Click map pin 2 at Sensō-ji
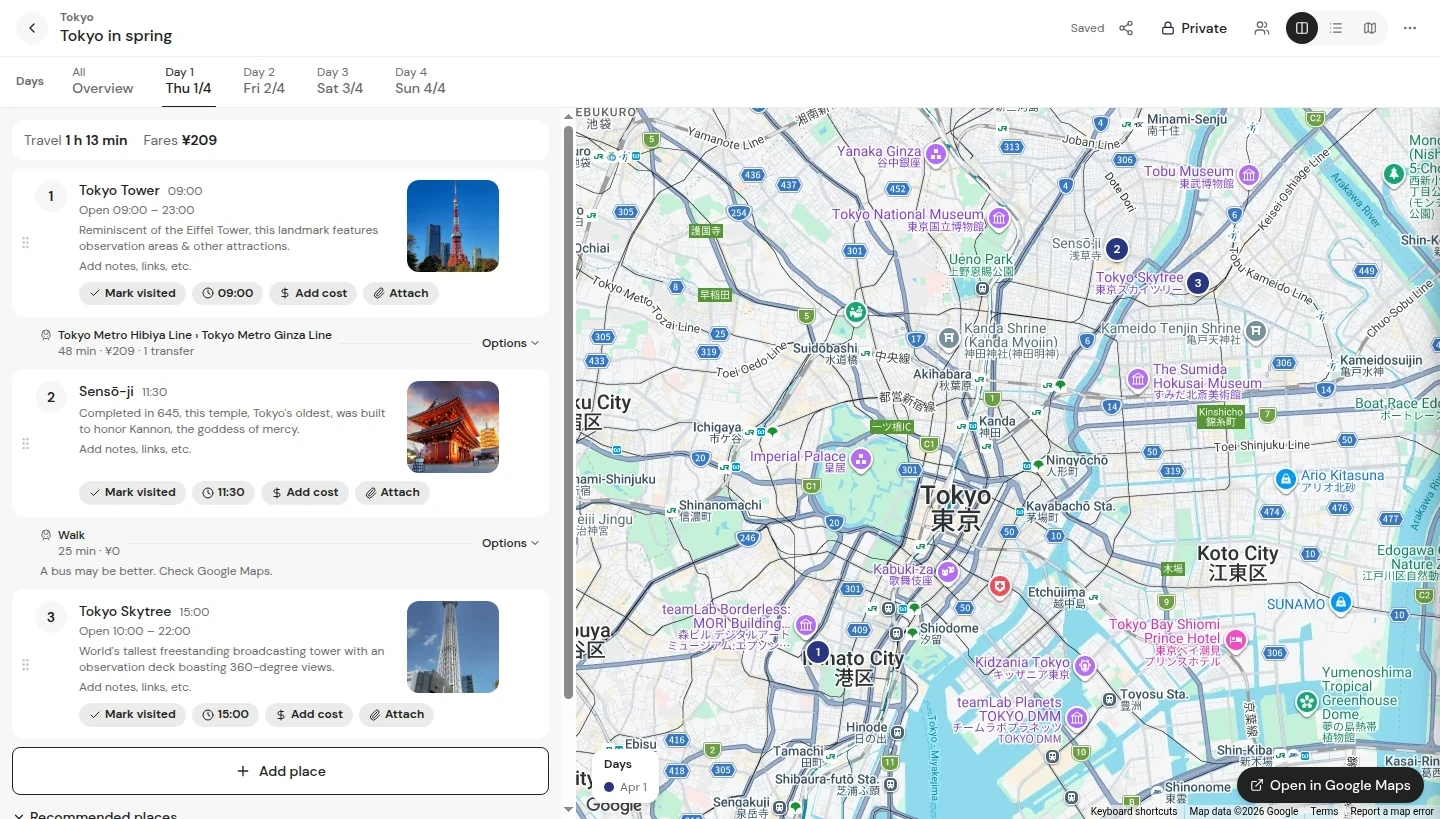Image resolution: width=1440 pixels, height=819 pixels. pos(1117,249)
